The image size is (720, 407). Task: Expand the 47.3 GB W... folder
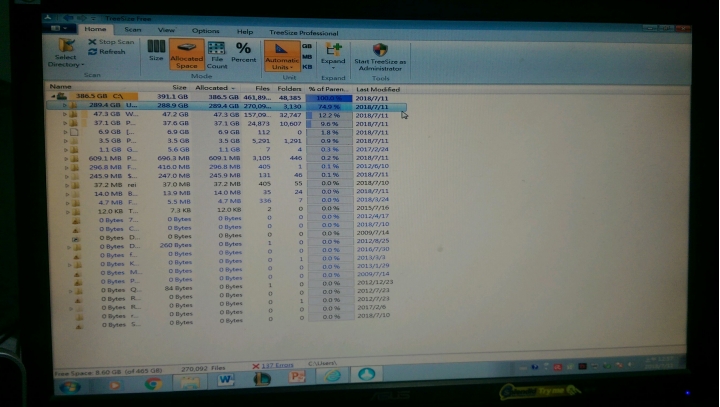click(x=65, y=114)
